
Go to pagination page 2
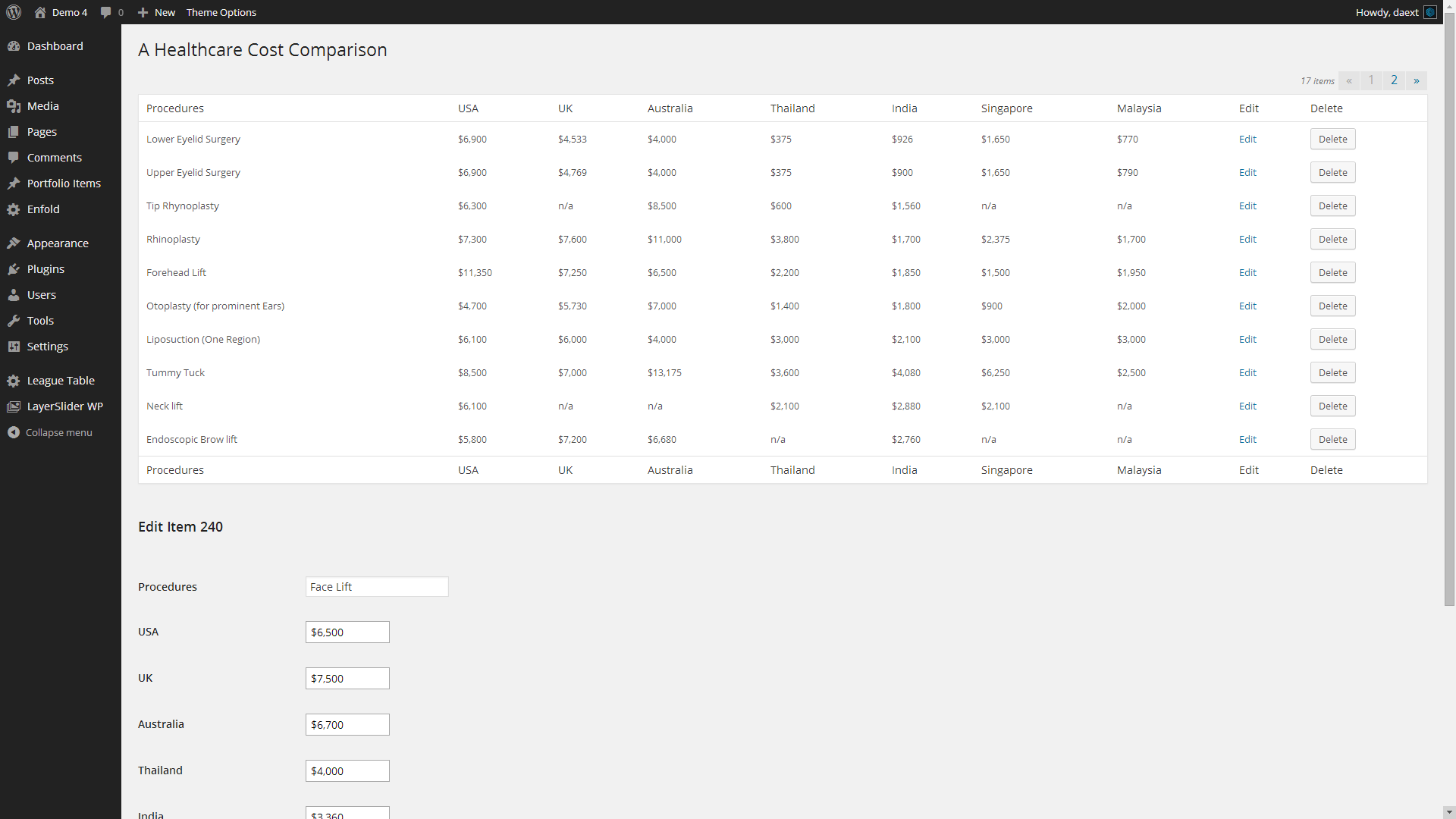(1394, 80)
